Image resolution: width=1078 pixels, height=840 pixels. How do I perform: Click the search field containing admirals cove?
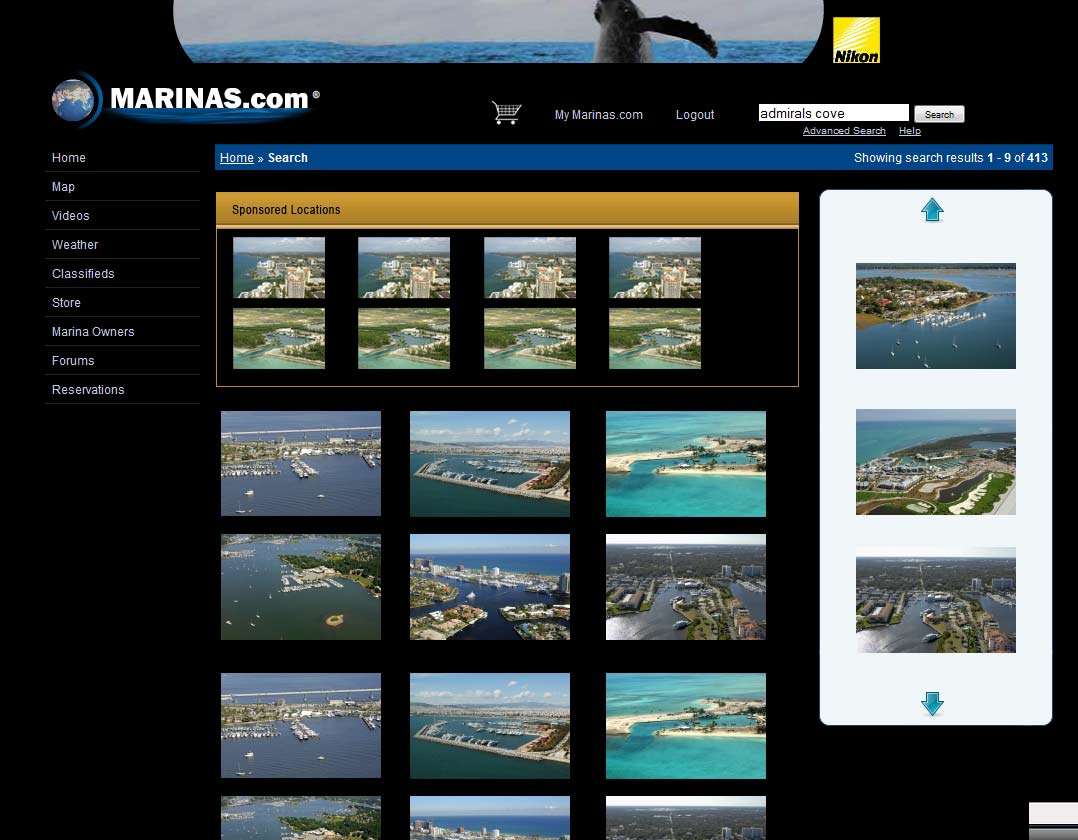[833, 113]
